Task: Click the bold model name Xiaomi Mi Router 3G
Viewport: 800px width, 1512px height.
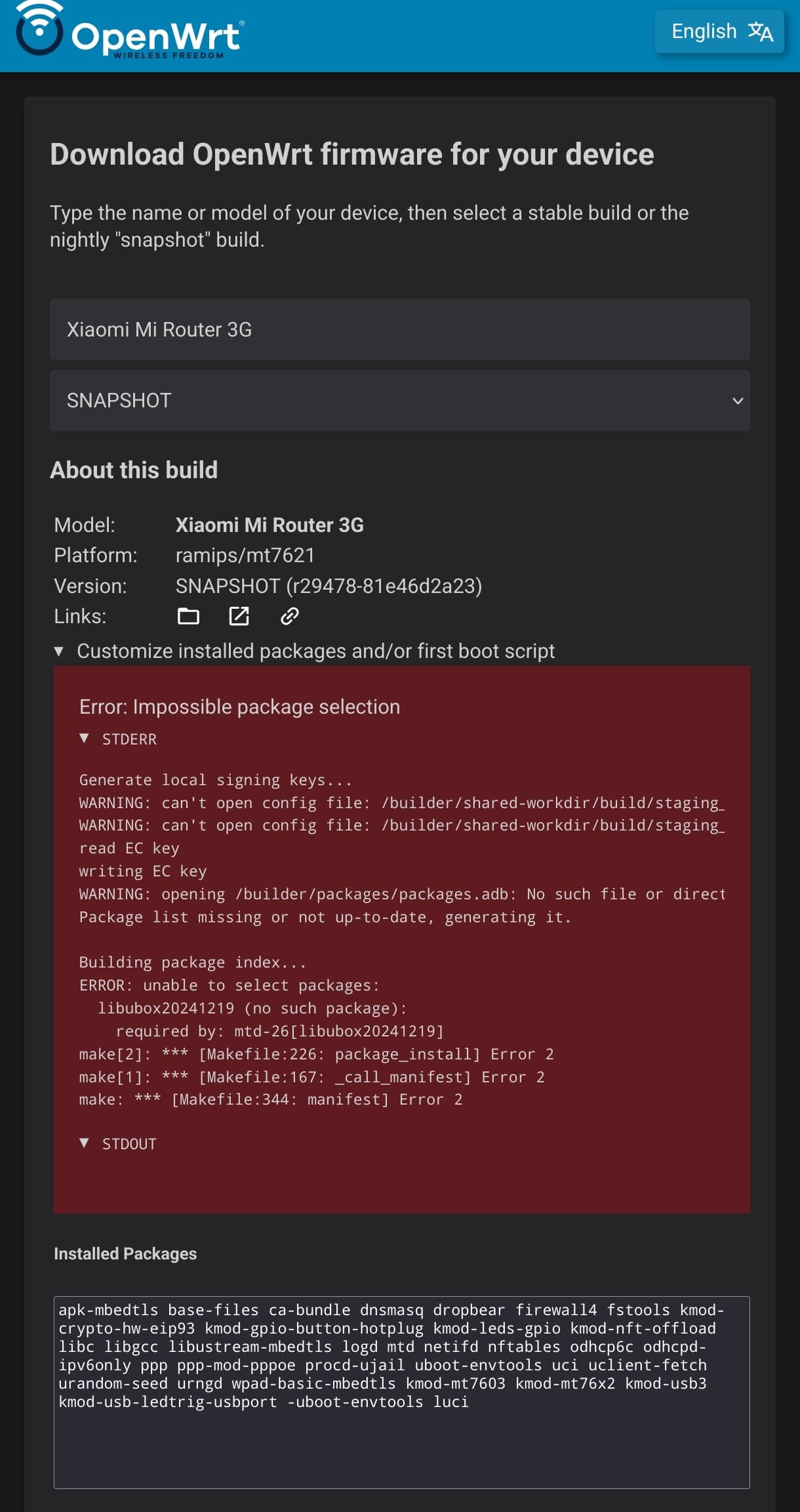Action: coord(270,525)
